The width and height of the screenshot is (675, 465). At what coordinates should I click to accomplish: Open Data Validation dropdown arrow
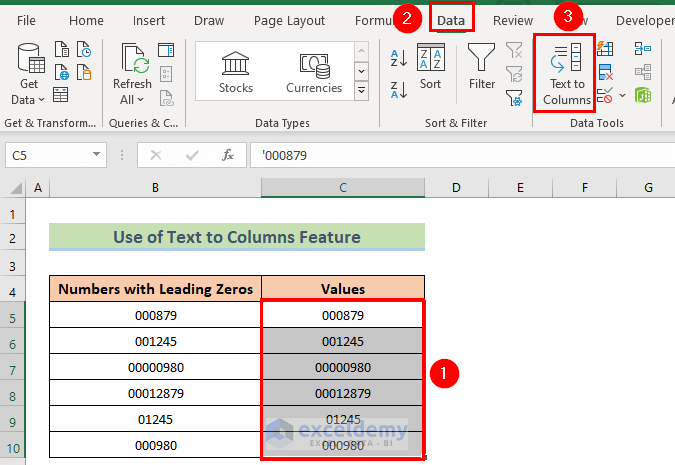pyautogui.click(x=622, y=95)
